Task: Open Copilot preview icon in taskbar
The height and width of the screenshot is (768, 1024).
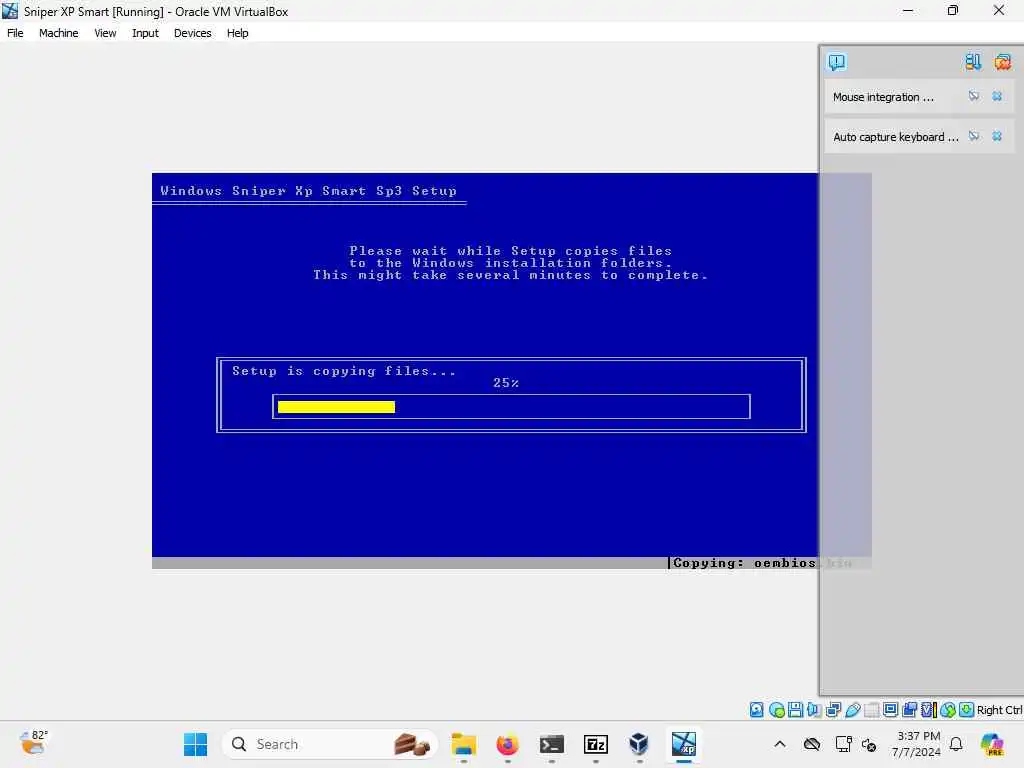Action: [x=992, y=744]
